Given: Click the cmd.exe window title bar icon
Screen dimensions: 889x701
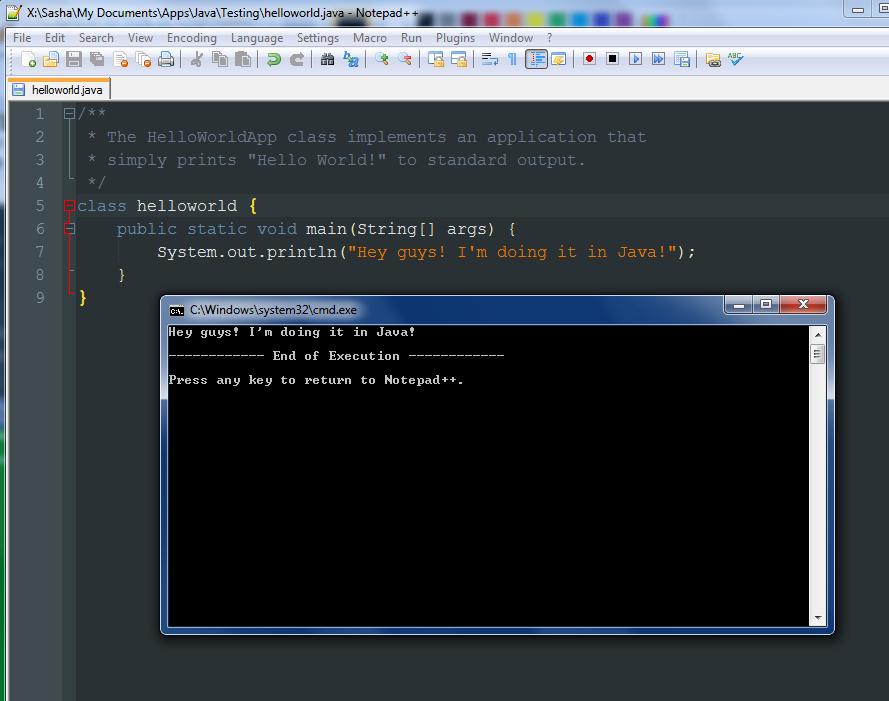Looking at the screenshot, I should click(x=177, y=310).
